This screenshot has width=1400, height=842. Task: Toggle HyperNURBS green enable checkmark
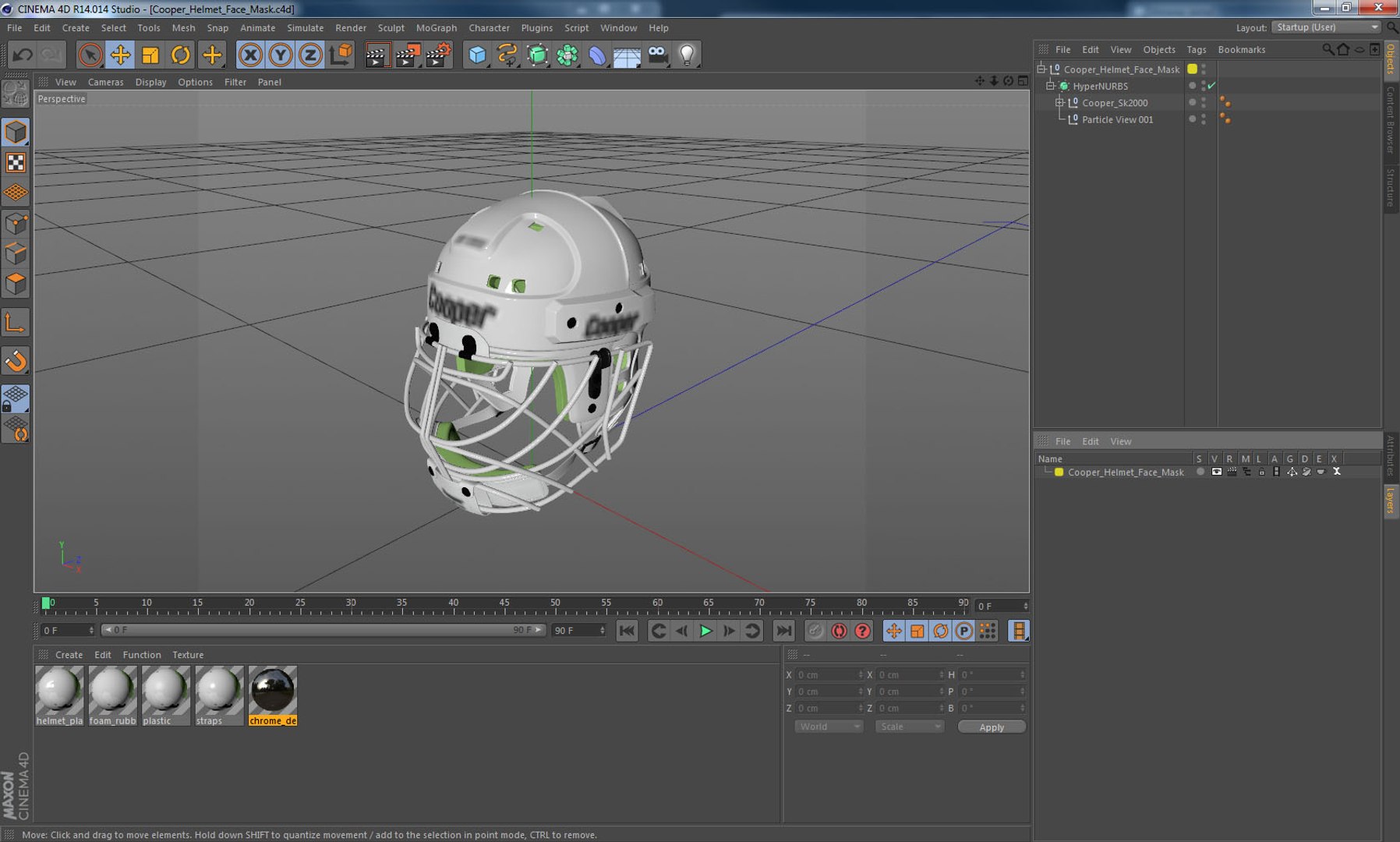tap(1211, 86)
